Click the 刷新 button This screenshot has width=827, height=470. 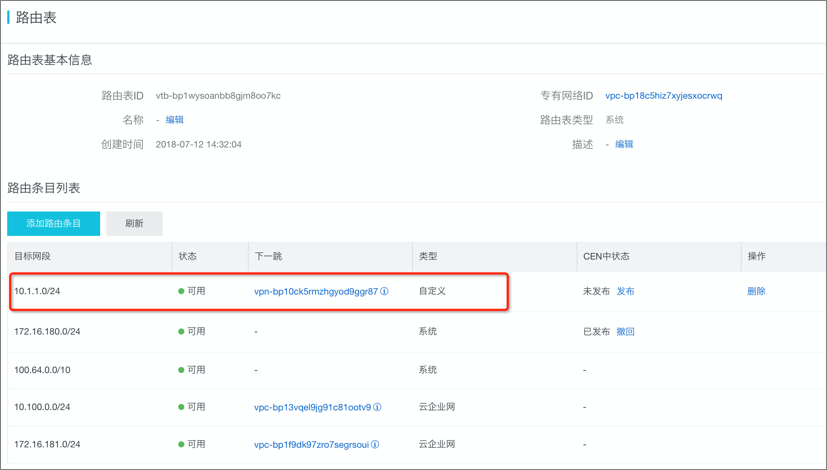pyautogui.click(x=134, y=224)
